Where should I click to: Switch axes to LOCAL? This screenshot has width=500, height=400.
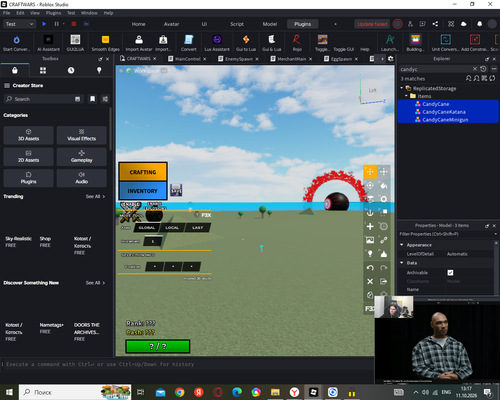172,228
